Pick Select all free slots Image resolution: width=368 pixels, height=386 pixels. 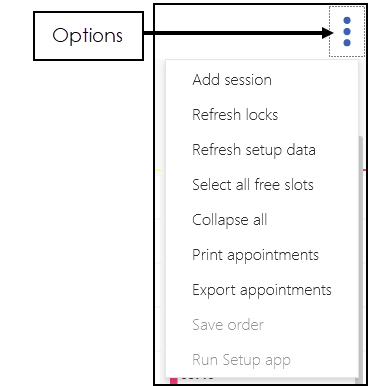[x=253, y=185]
